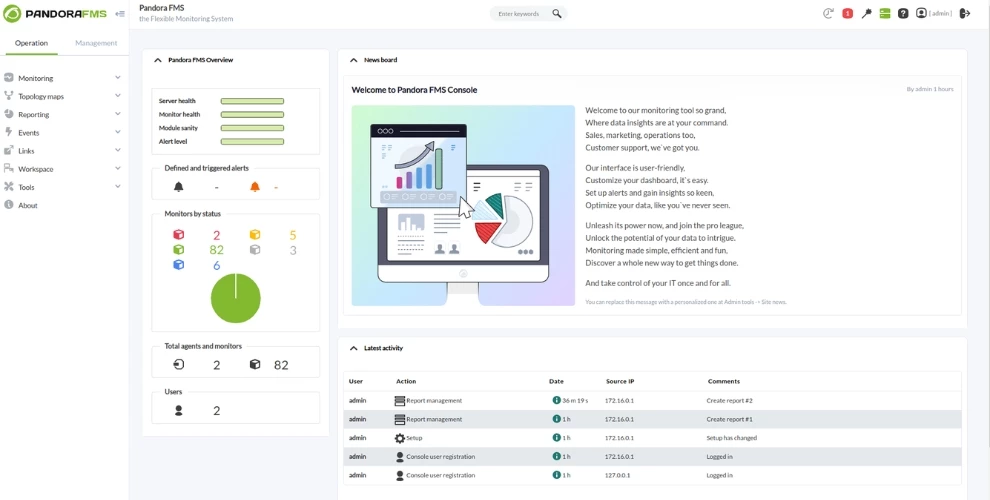
Task: Click the total monitors cube icon
Action: point(254,364)
